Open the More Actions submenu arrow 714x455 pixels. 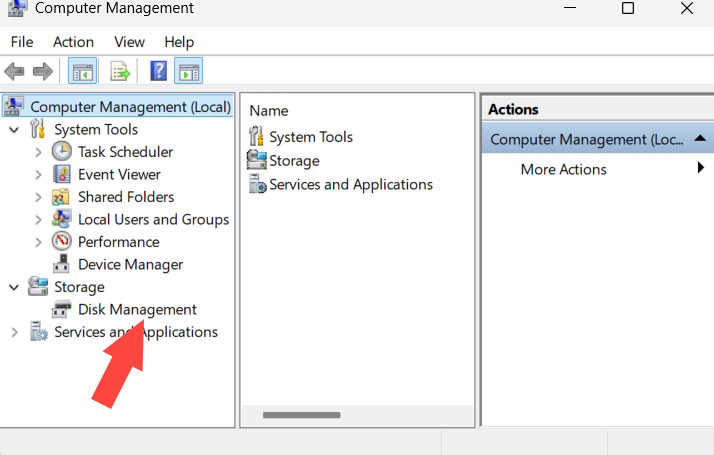[701, 168]
